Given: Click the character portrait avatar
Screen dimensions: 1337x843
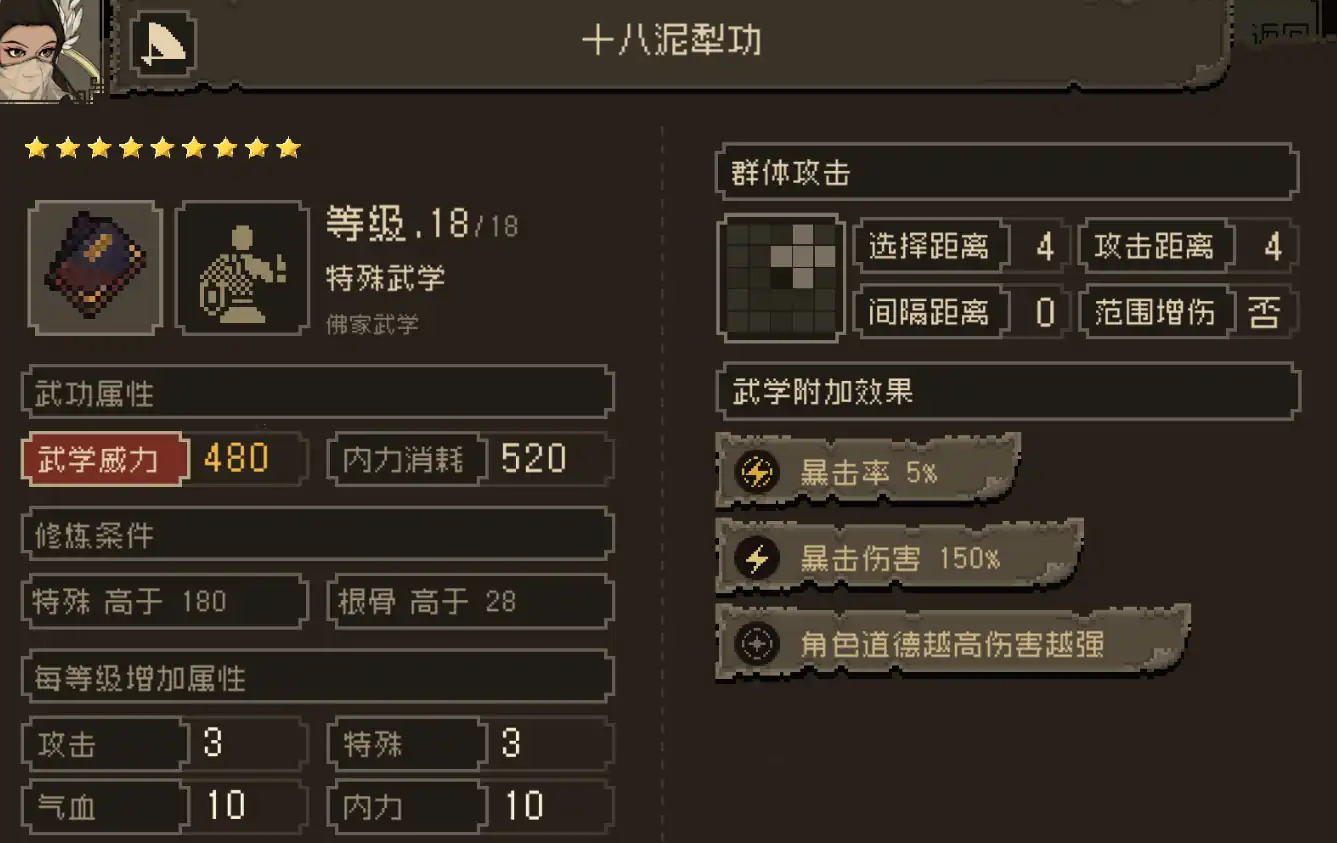Looking at the screenshot, I should coord(50,50).
